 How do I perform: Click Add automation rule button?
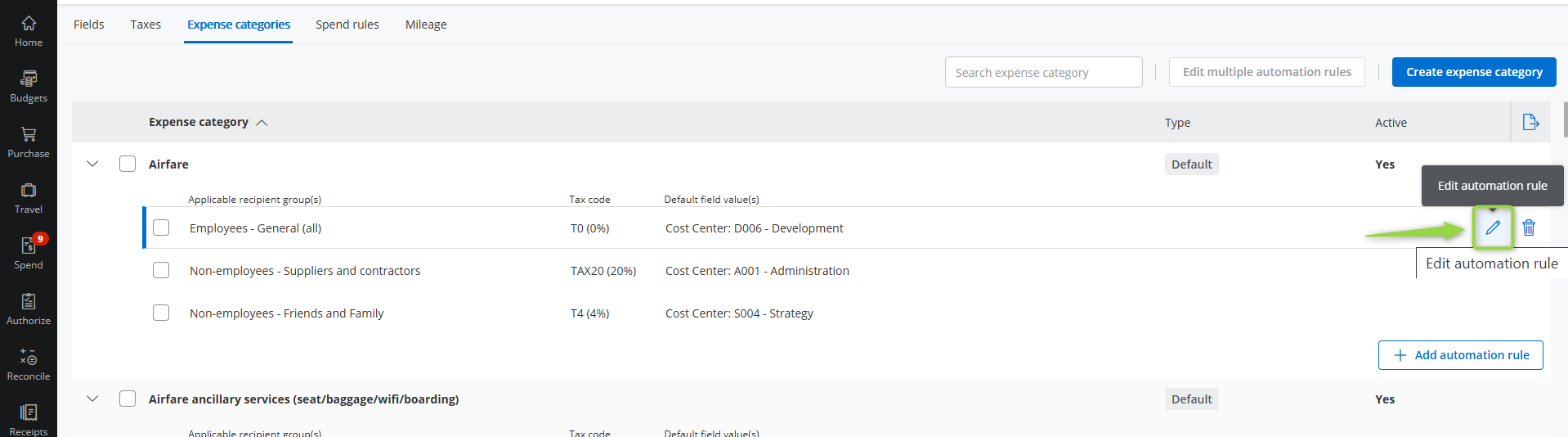click(x=1460, y=355)
